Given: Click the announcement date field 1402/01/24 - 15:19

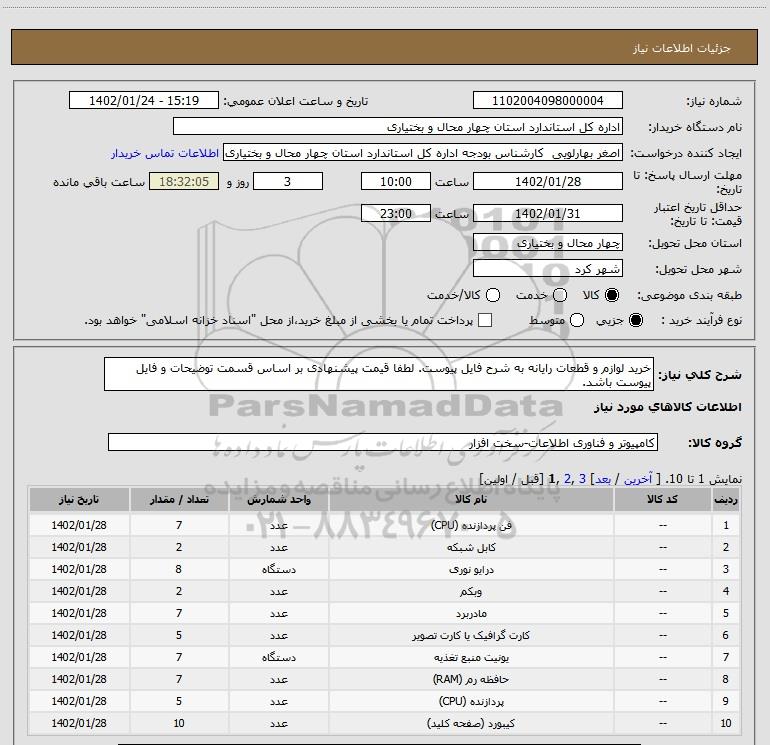Looking at the screenshot, I should pyautogui.click(x=144, y=101).
